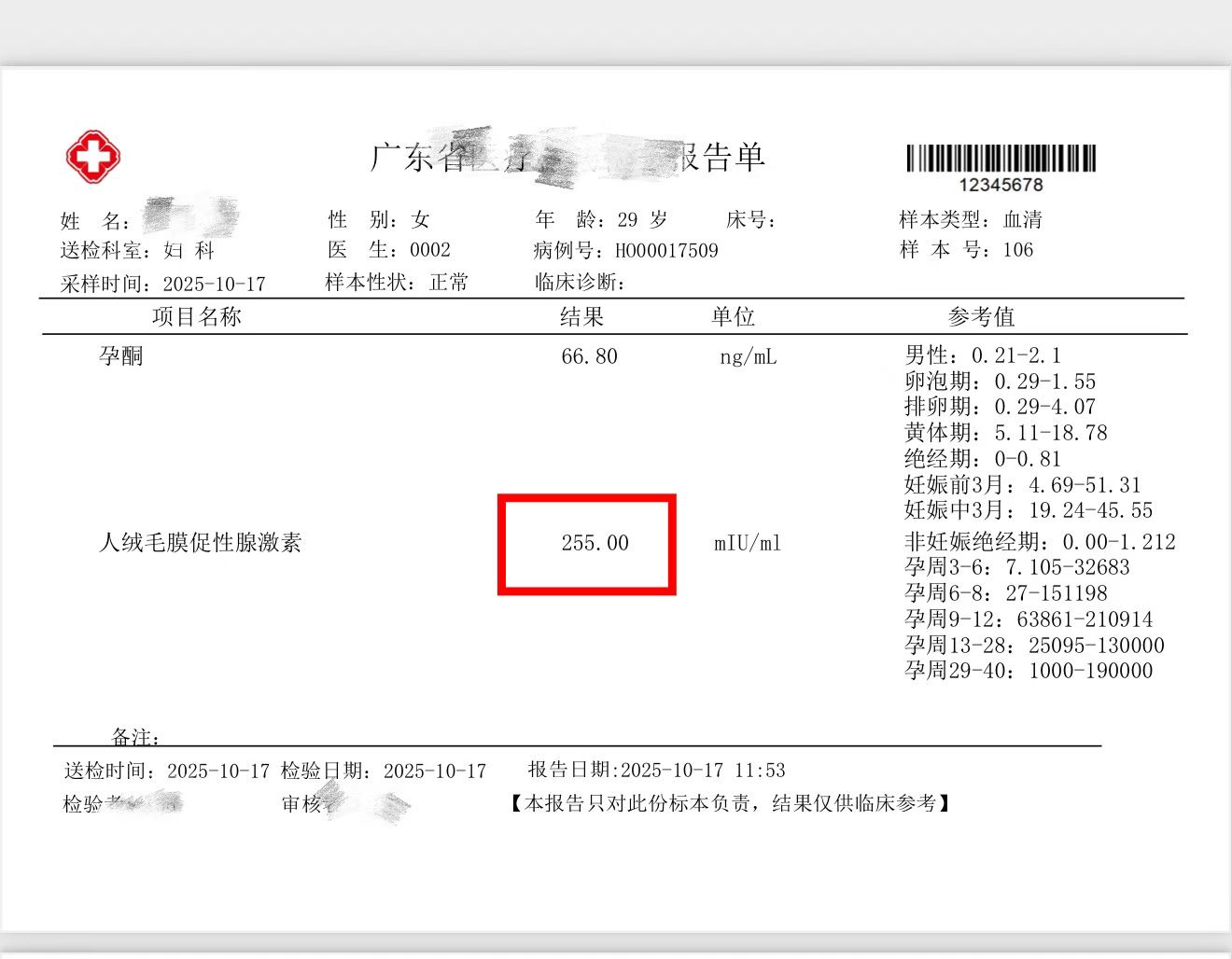The image size is (1232, 959).
Task: Click the 单位 column header
Action: [x=733, y=317]
